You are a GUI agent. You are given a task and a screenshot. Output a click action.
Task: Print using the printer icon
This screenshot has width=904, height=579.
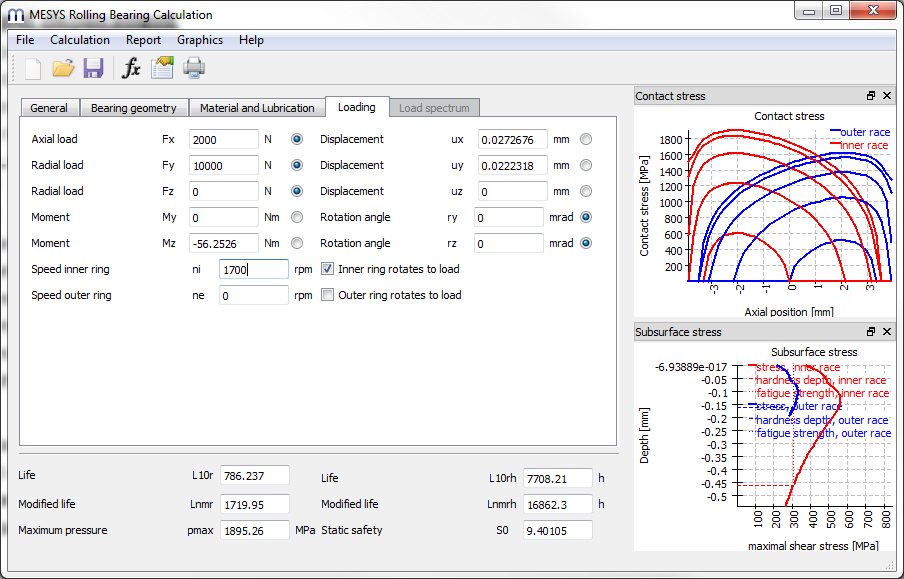tap(193, 68)
